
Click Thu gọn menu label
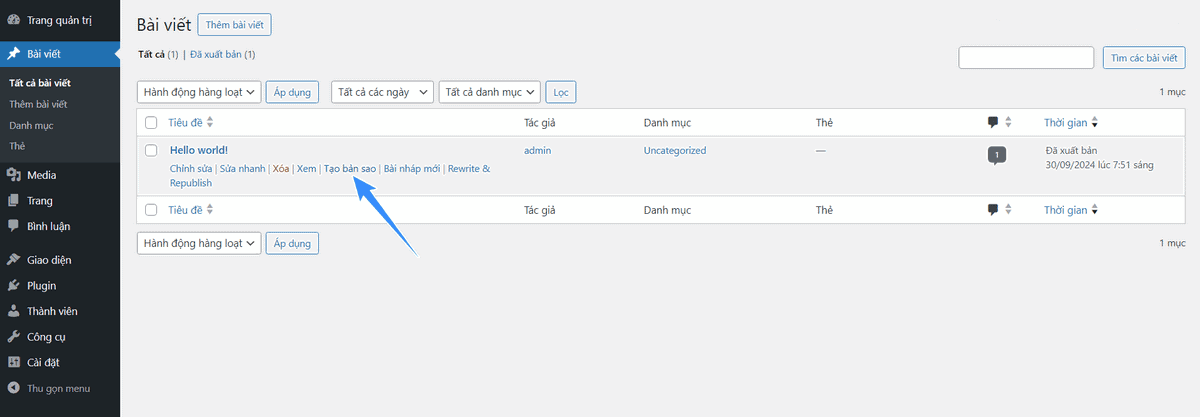pyautogui.click(x=58, y=388)
